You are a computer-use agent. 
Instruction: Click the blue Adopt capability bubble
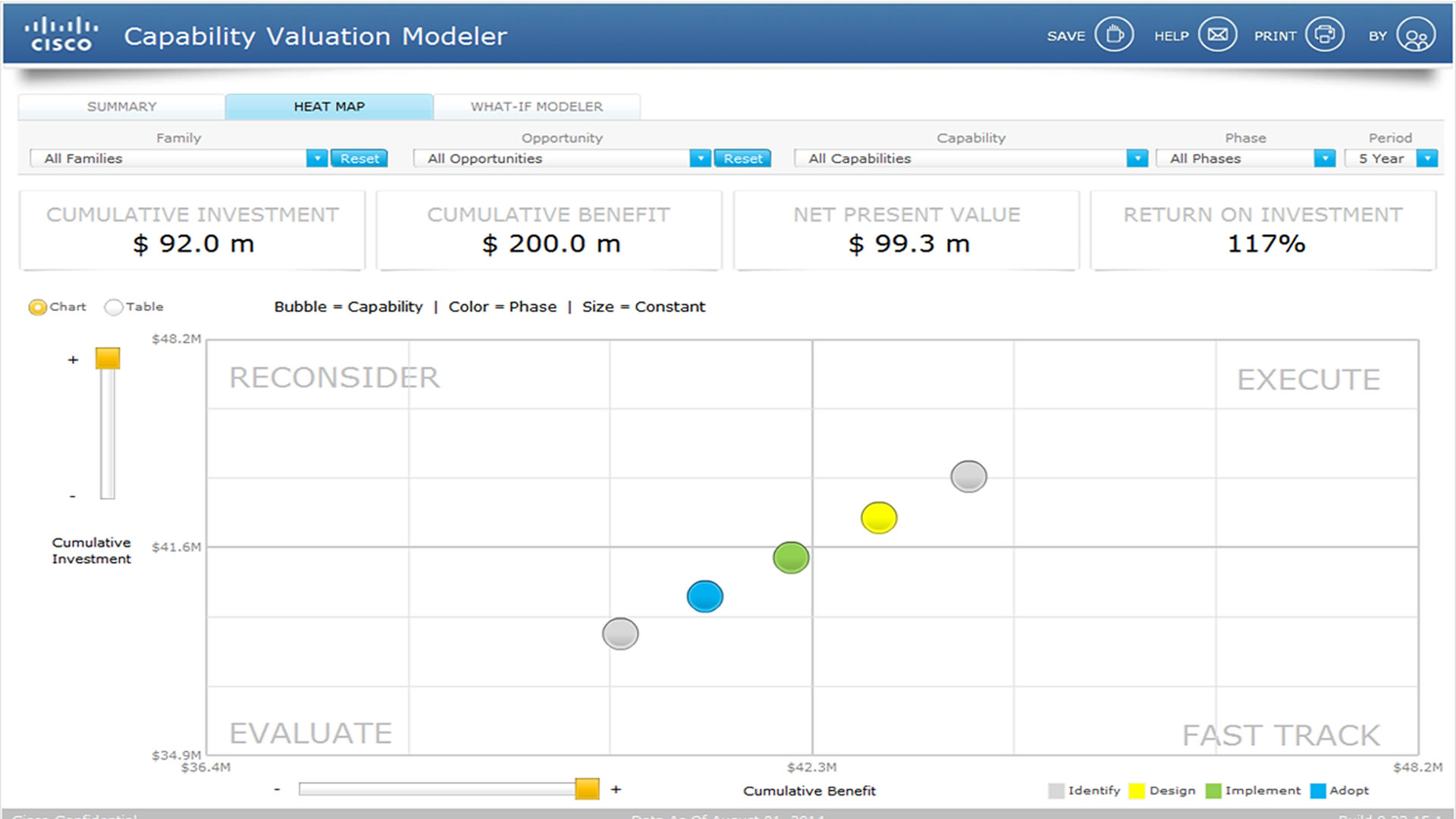(704, 596)
